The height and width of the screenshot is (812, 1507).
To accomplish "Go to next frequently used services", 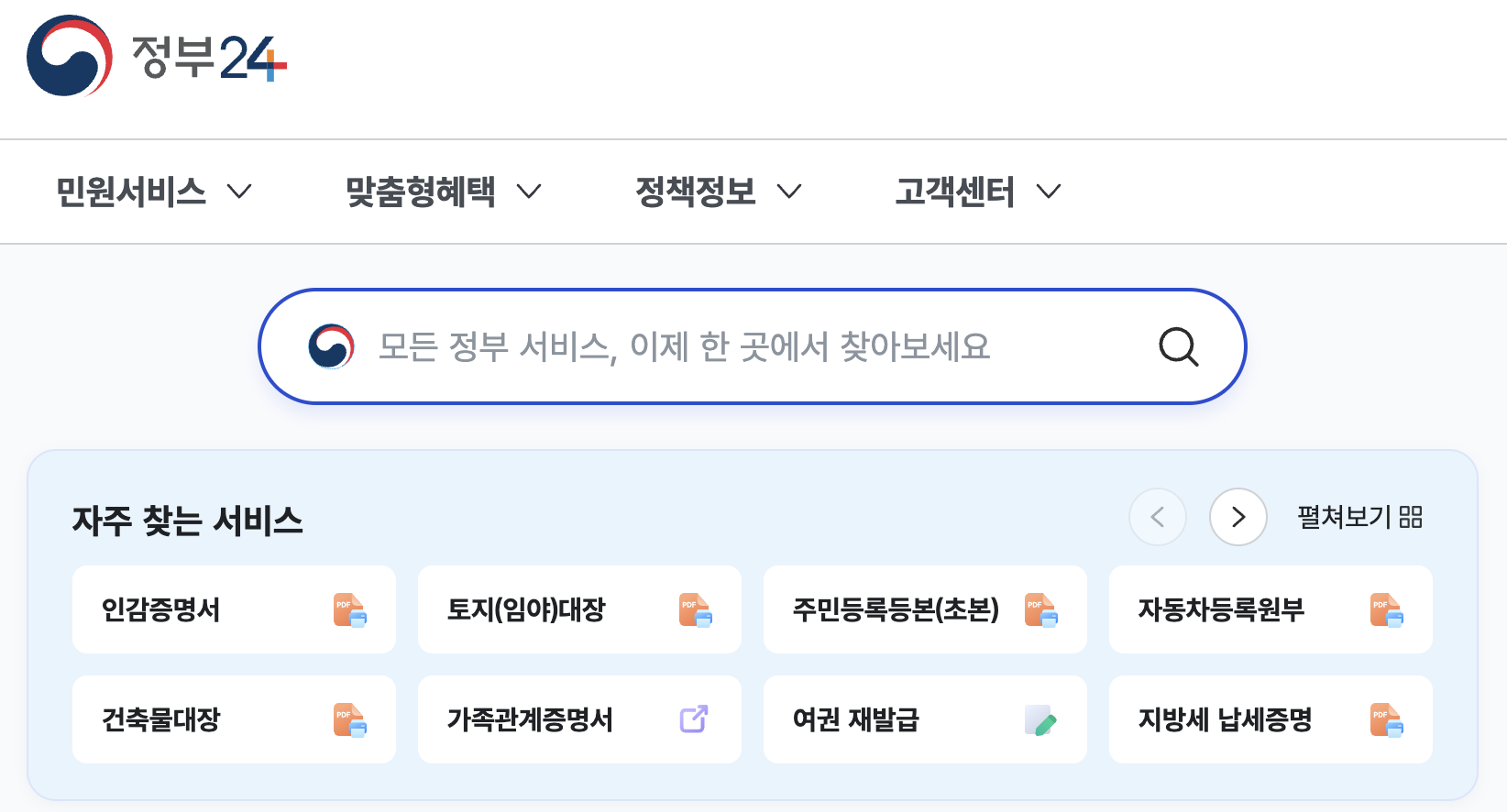I will point(1238,517).
